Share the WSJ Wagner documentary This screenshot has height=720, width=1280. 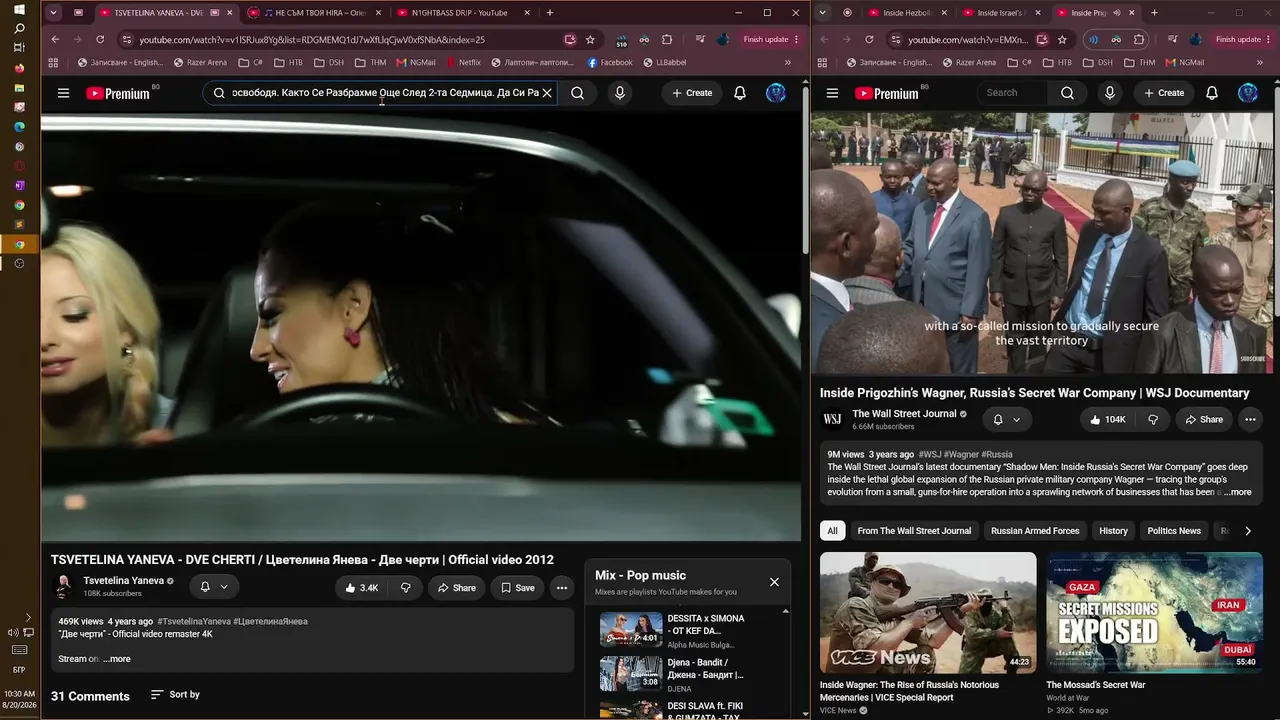(1203, 420)
